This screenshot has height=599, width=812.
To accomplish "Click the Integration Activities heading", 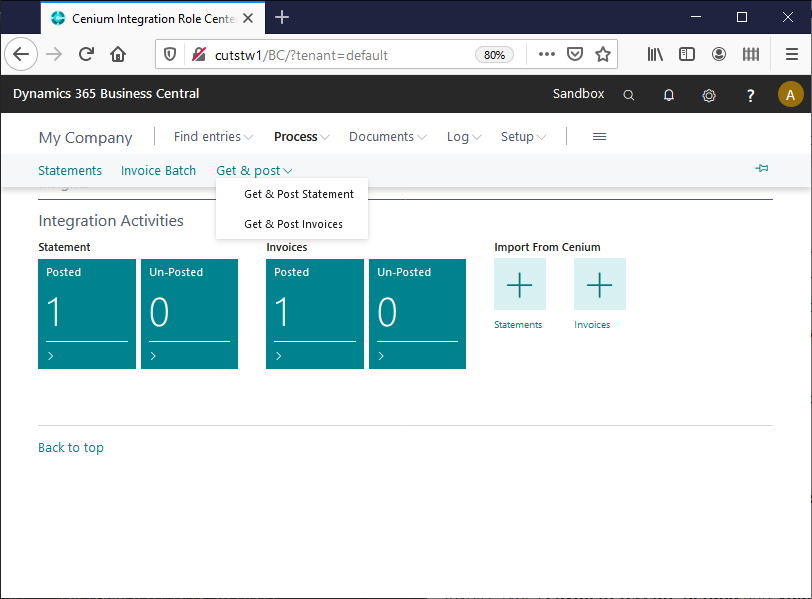I will [x=111, y=221].
